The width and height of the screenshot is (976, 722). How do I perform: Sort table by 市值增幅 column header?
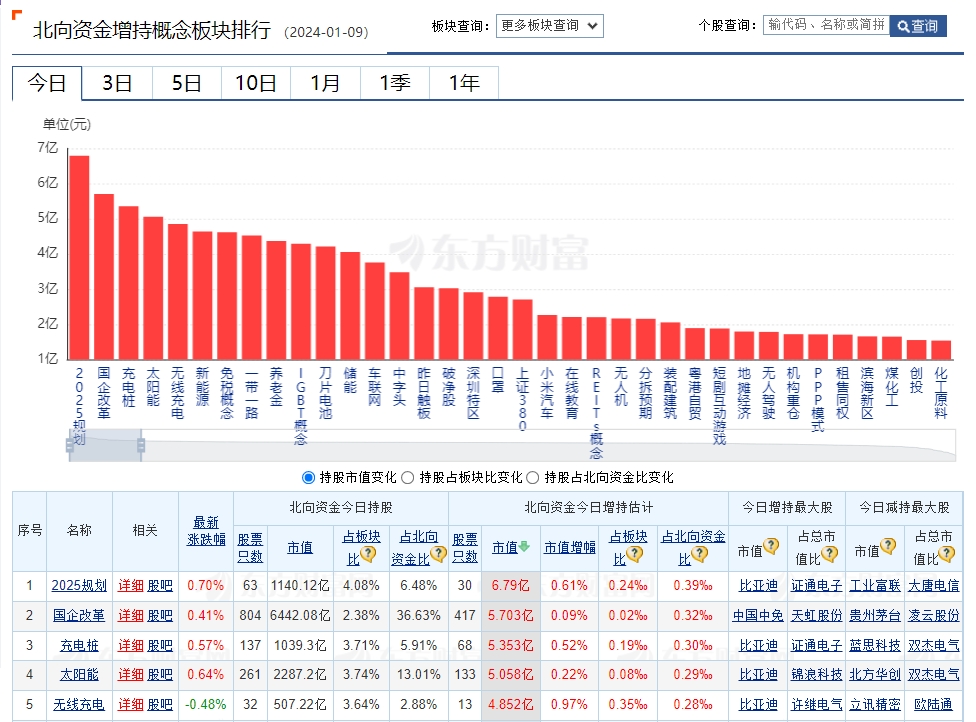coord(569,548)
